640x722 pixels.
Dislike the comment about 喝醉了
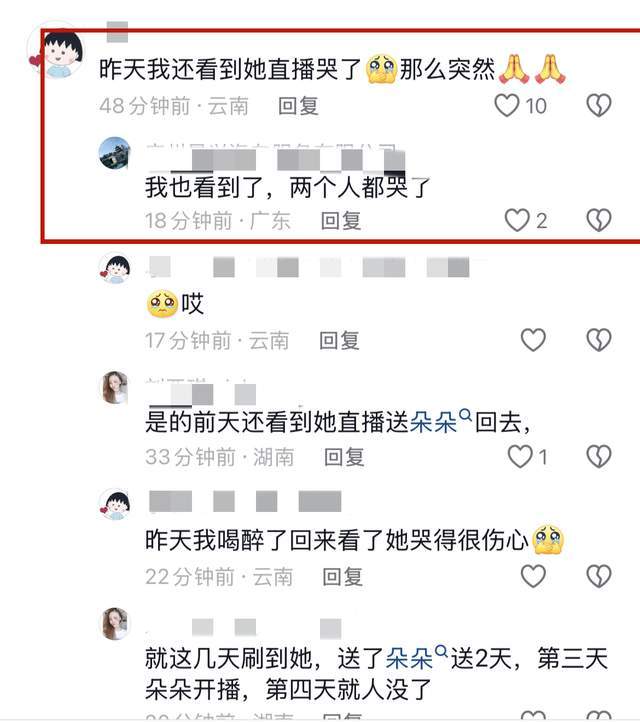click(599, 576)
